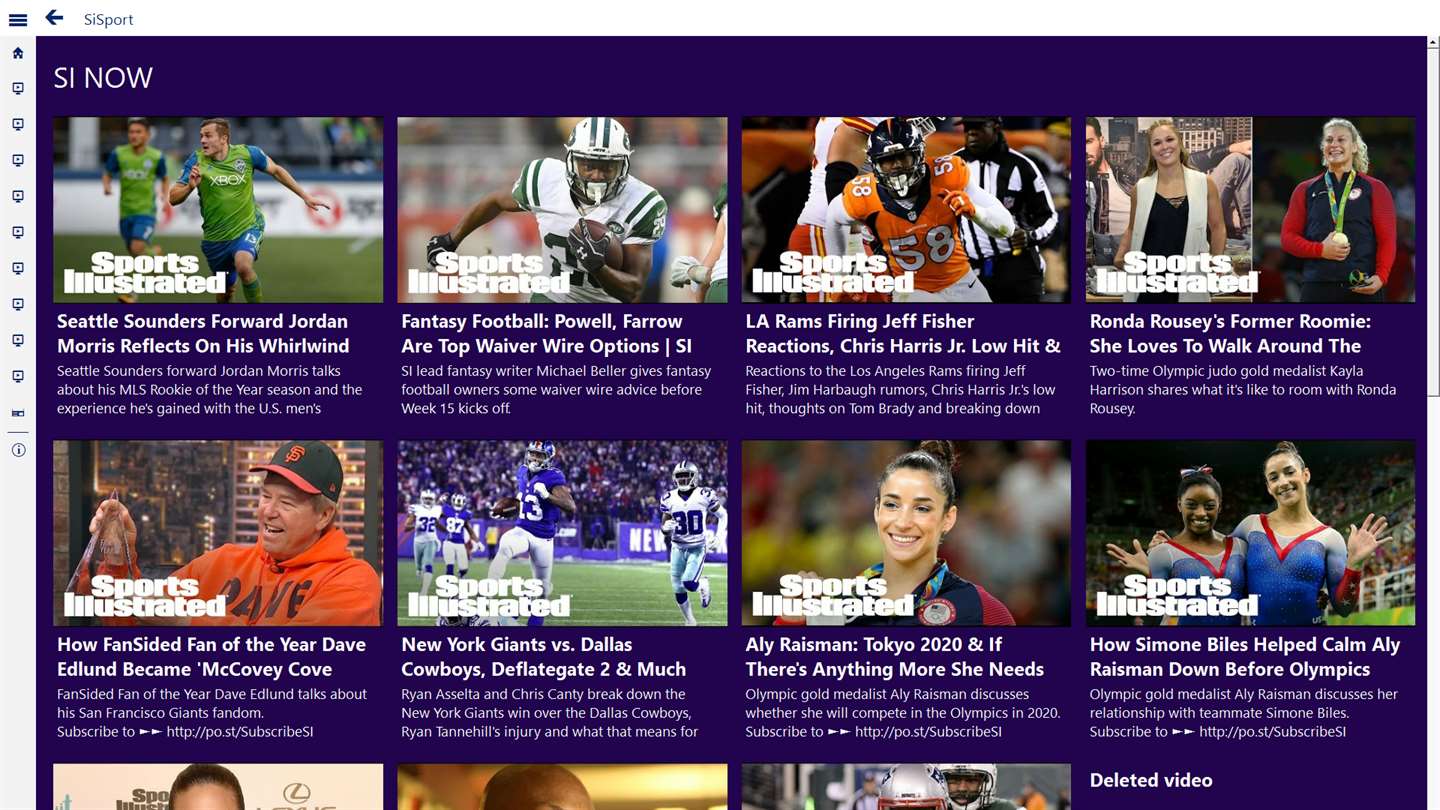Select the card-shaped icon above the sidebar divider
This screenshot has width=1440, height=810.
pyautogui.click(x=18, y=412)
